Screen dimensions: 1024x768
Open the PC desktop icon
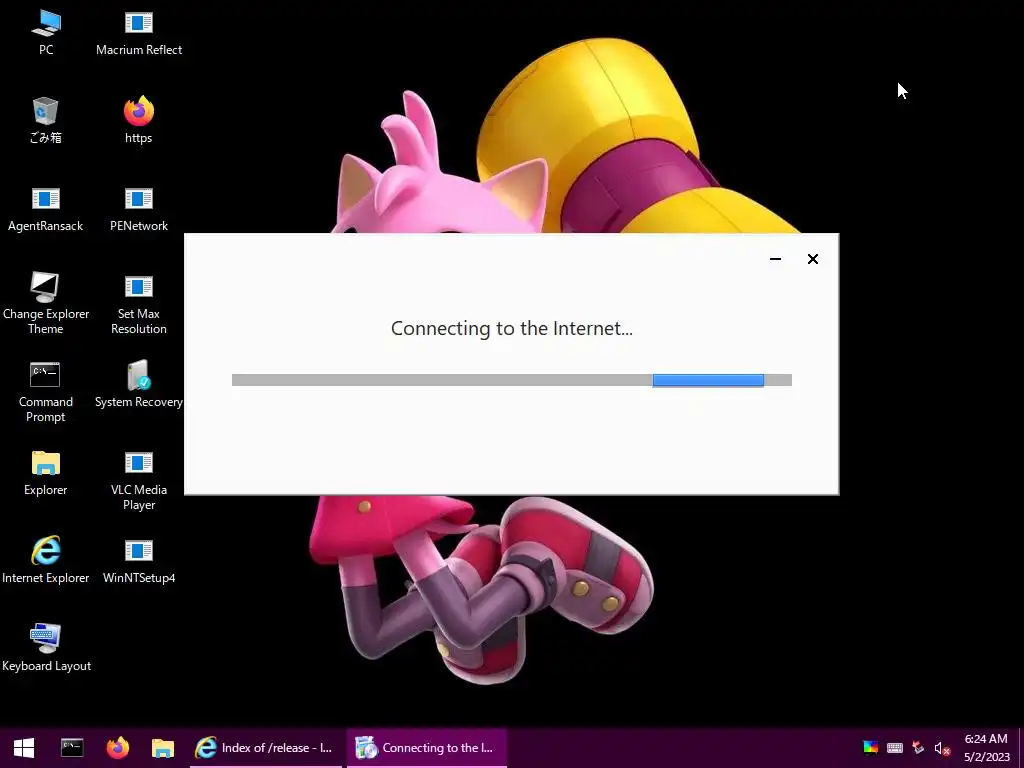[46, 33]
